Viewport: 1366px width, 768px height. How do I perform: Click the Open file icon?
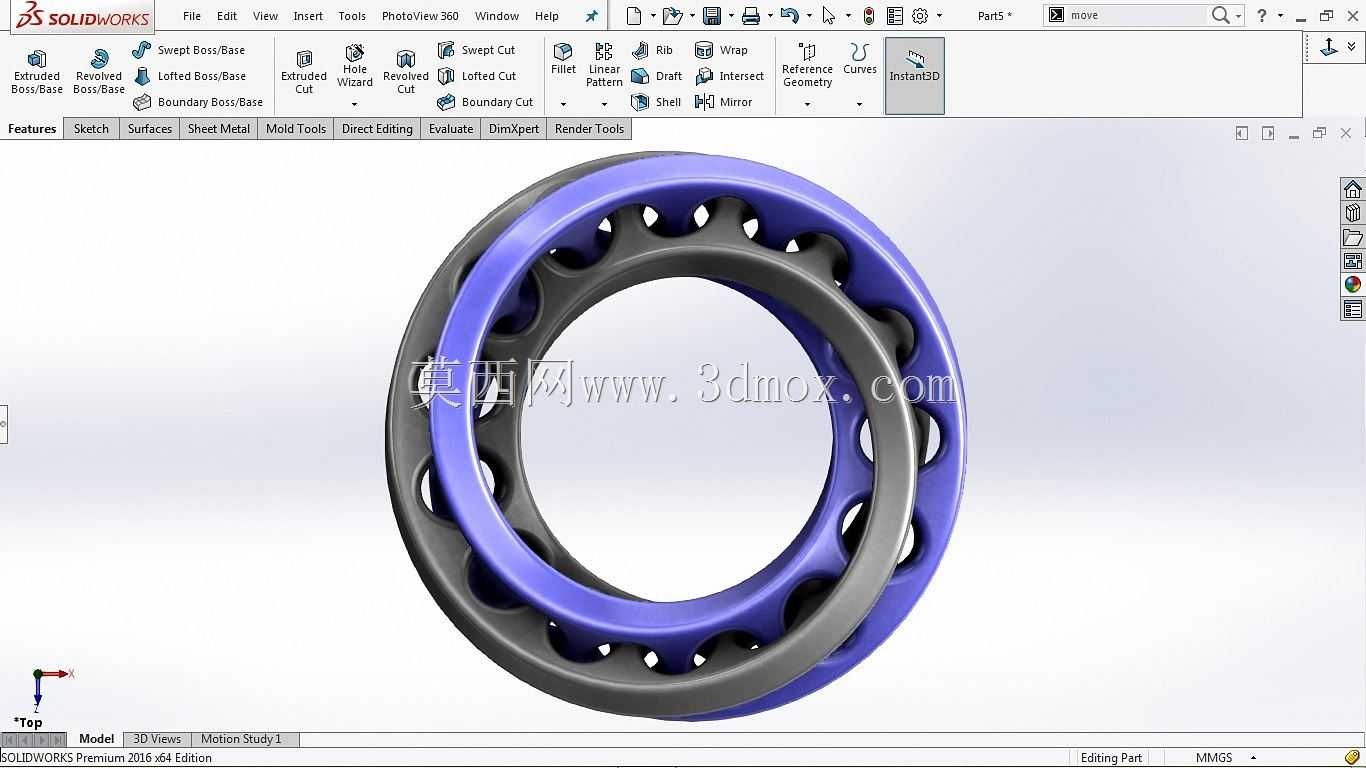point(673,16)
